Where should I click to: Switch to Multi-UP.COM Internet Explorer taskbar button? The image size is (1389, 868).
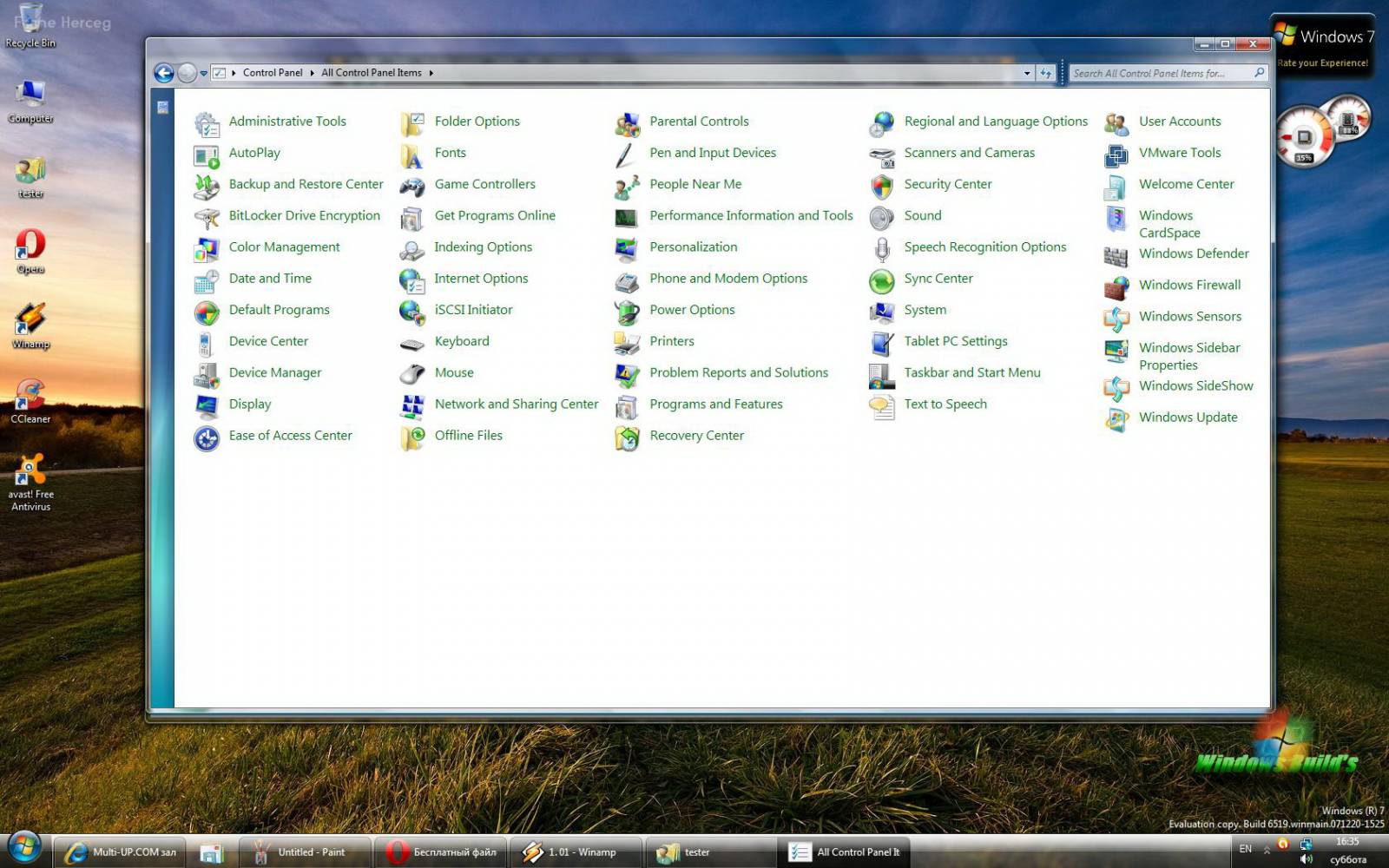click(x=121, y=852)
